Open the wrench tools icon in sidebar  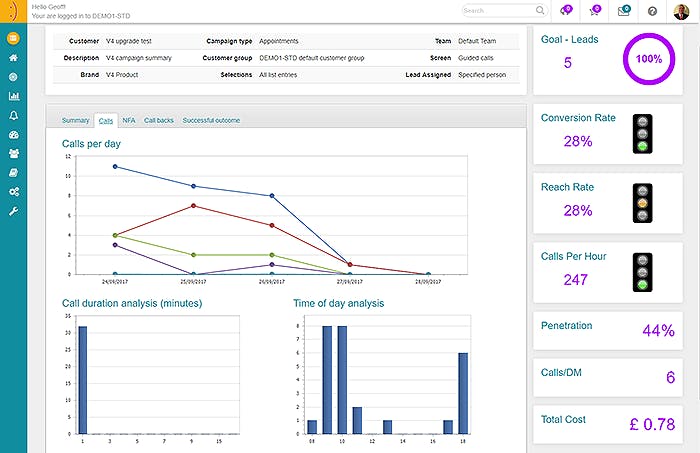point(13,211)
